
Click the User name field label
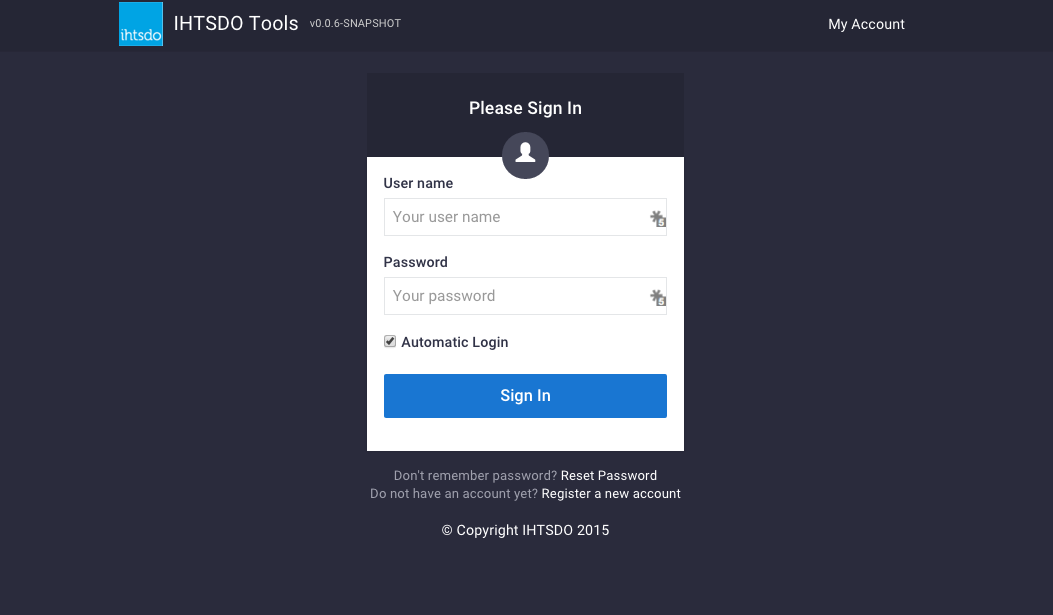coord(418,183)
